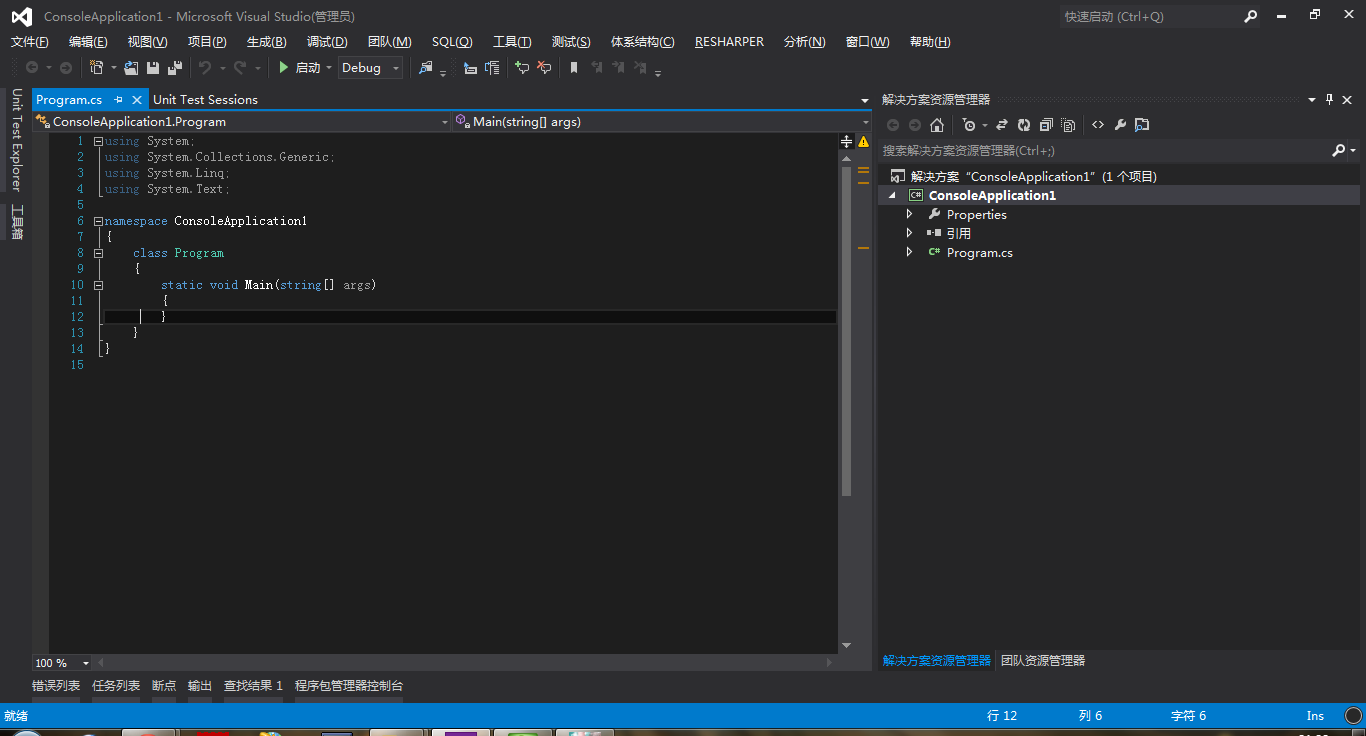Click the editor split-window handle icon
The image size is (1366, 736).
tap(846, 141)
